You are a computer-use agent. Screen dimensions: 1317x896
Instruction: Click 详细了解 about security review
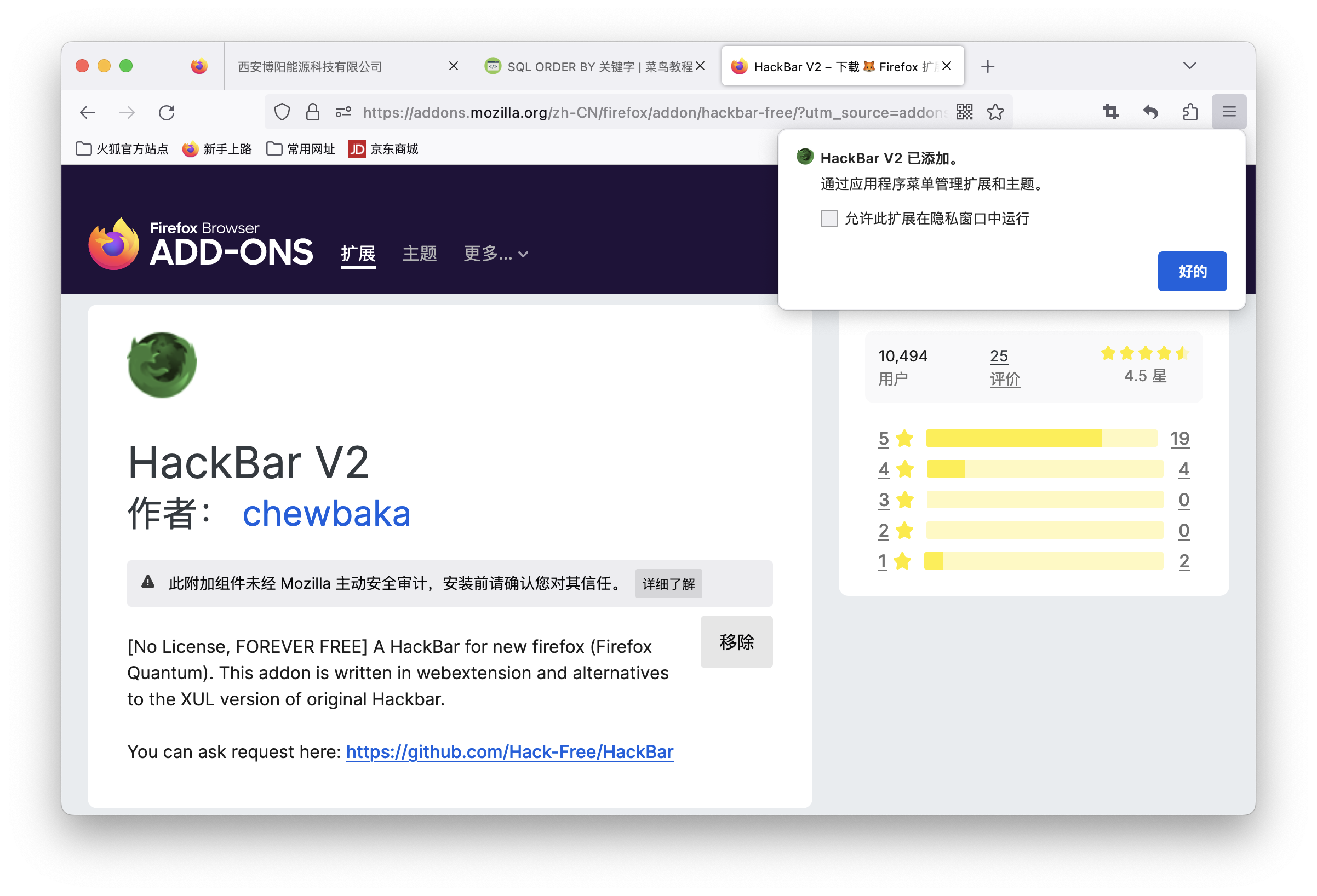point(669,584)
